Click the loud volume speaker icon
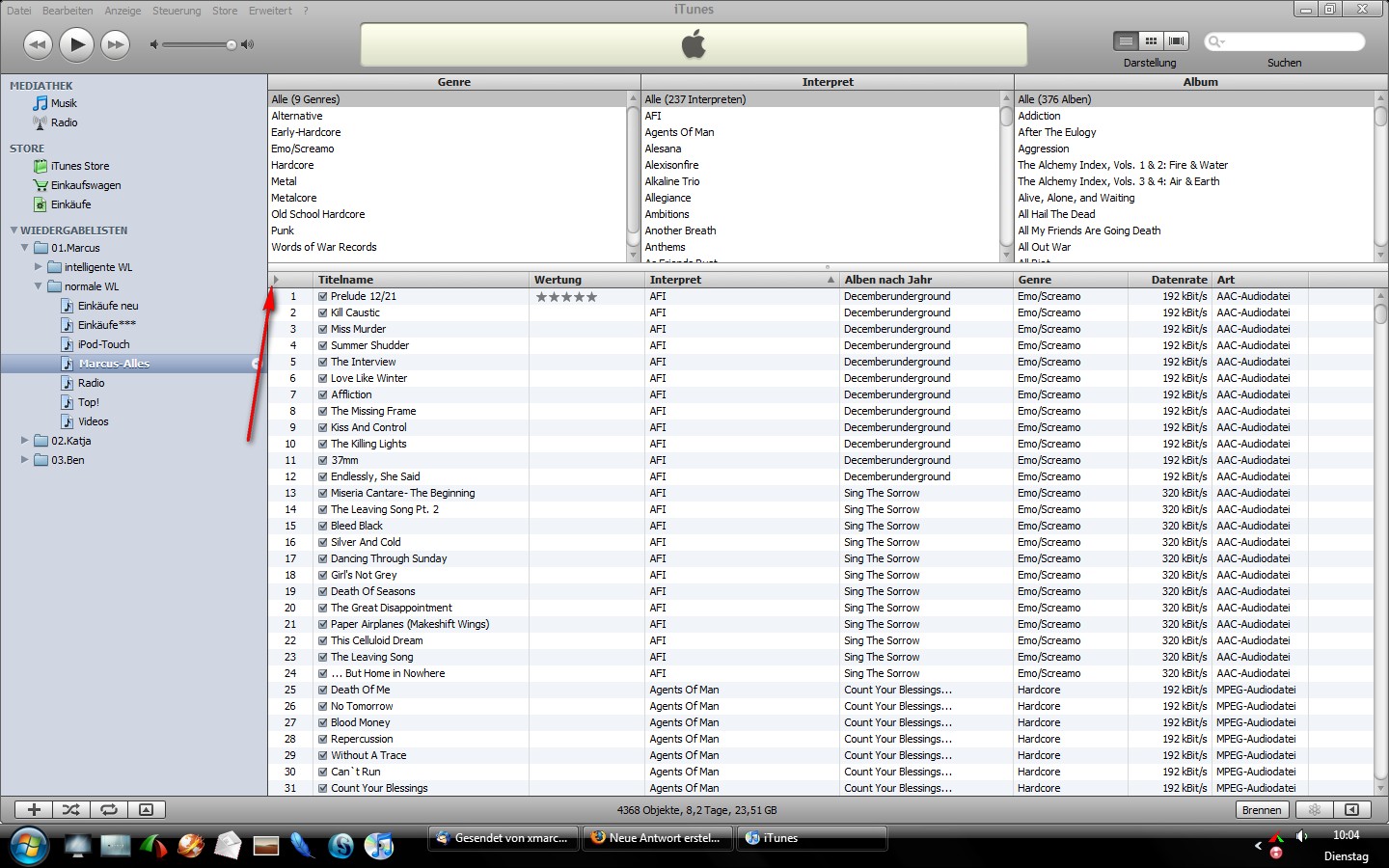The image size is (1389, 868). [247, 44]
